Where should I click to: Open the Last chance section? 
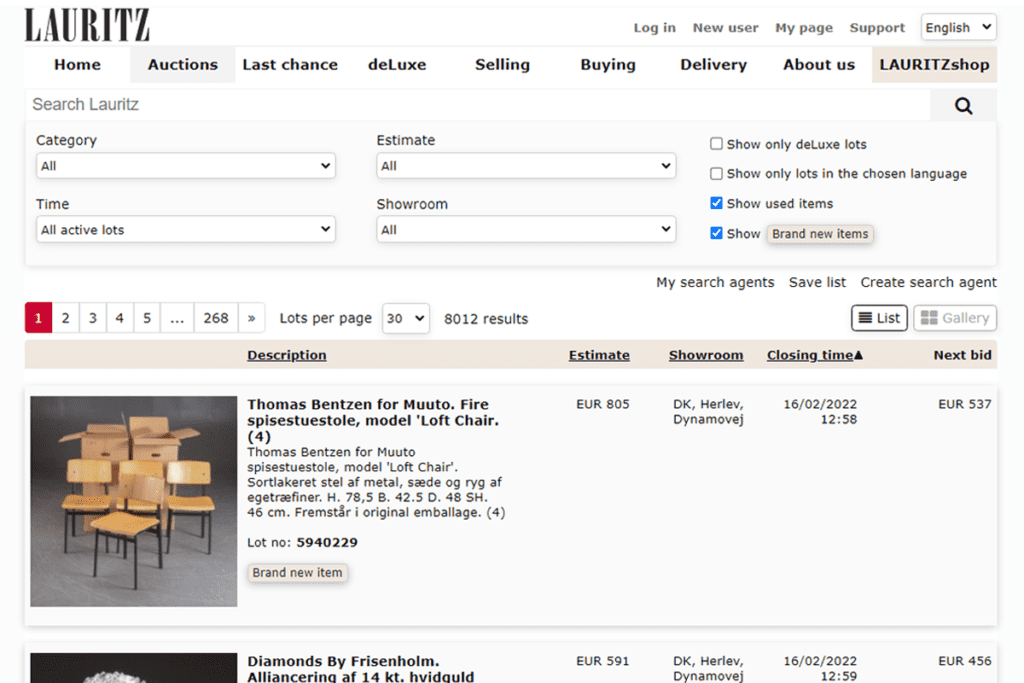[290, 64]
